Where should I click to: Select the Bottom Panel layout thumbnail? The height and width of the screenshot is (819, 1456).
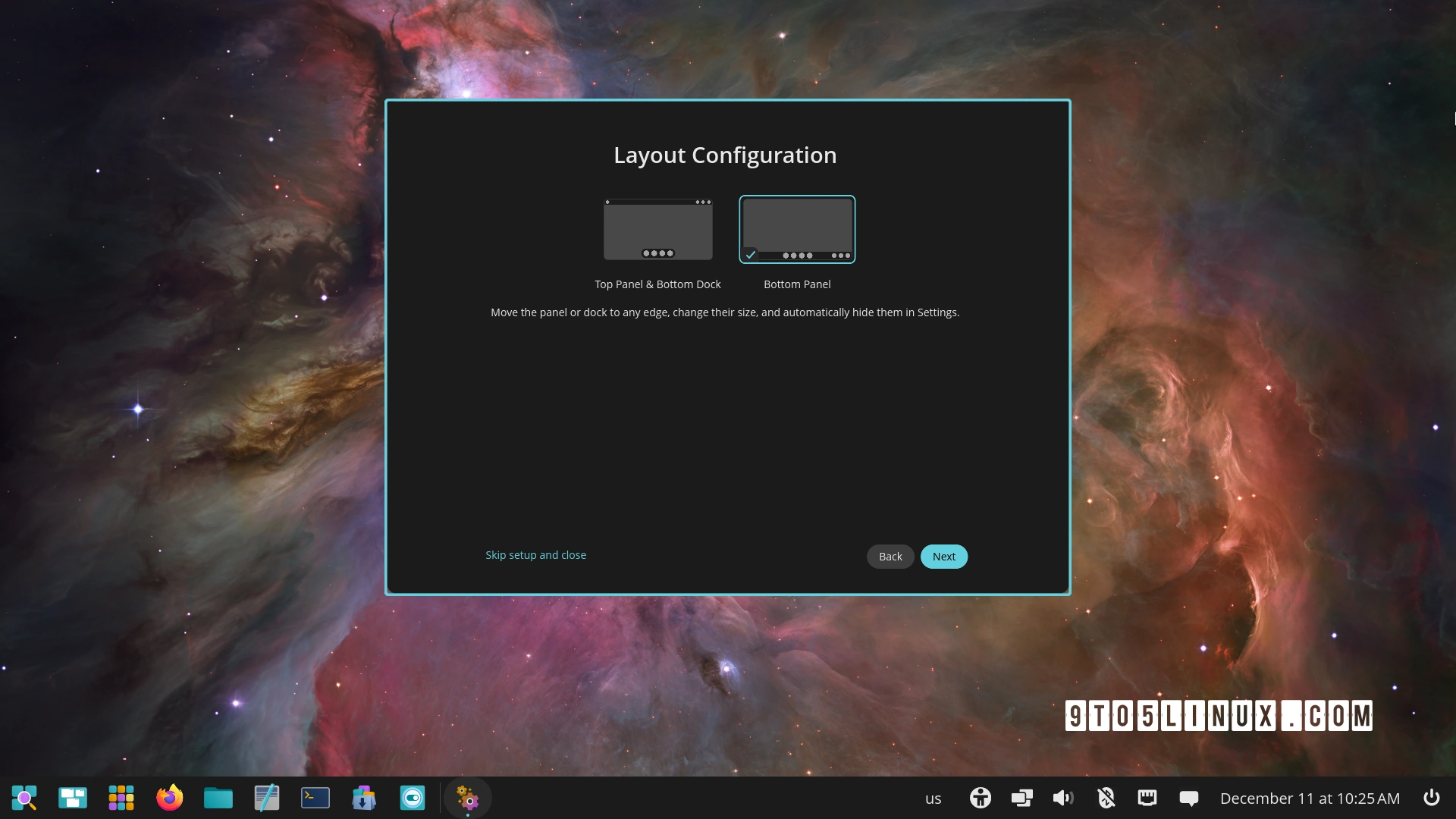tap(797, 230)
